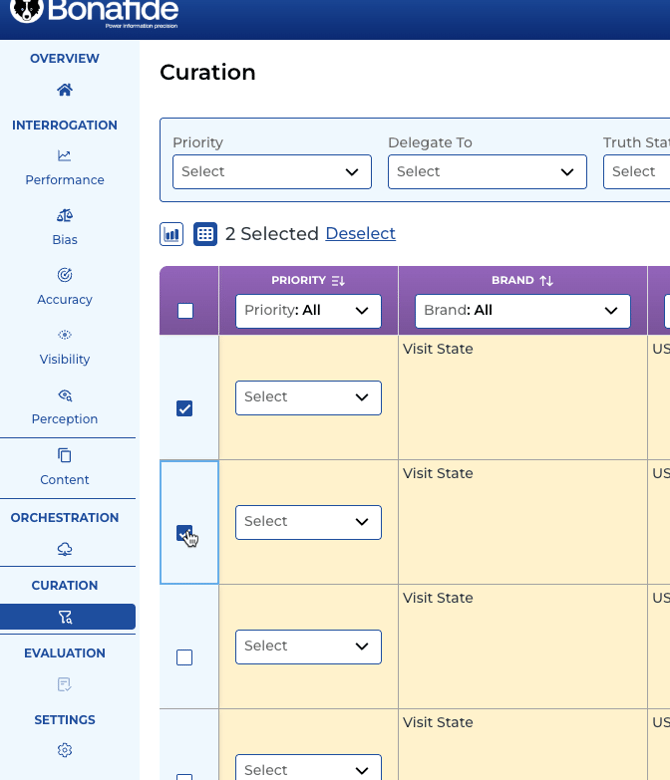Open the Settings gear in sidebar

[65, 750]
